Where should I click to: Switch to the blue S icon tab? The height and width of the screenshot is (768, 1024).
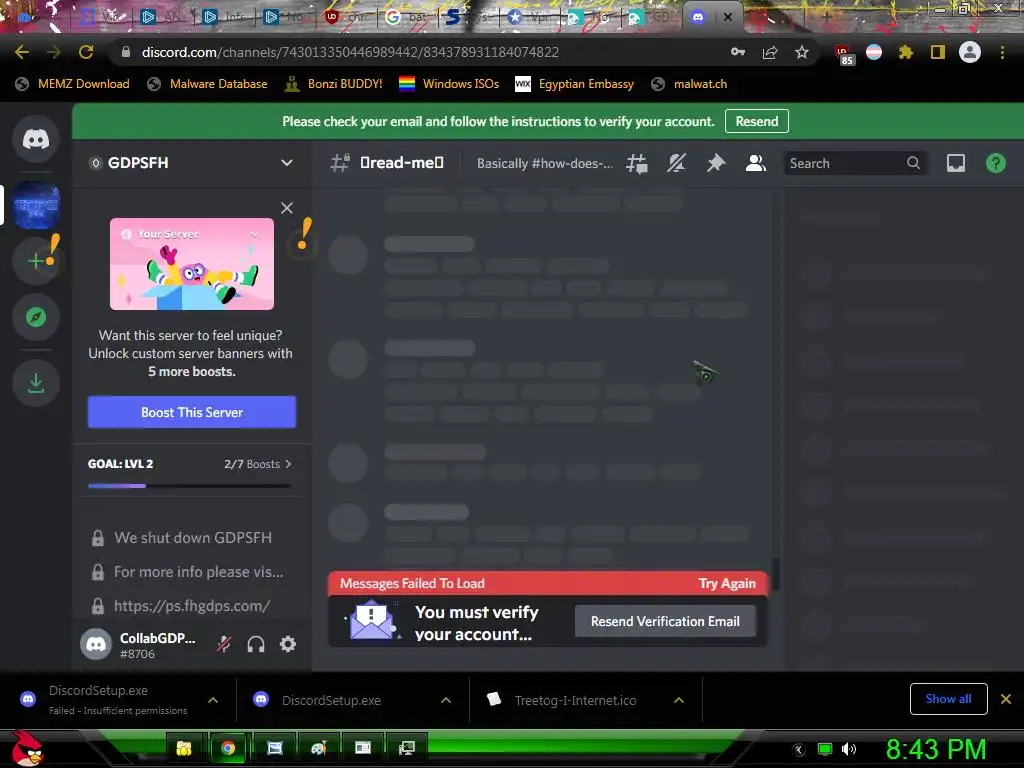click(x=466, y=17)
